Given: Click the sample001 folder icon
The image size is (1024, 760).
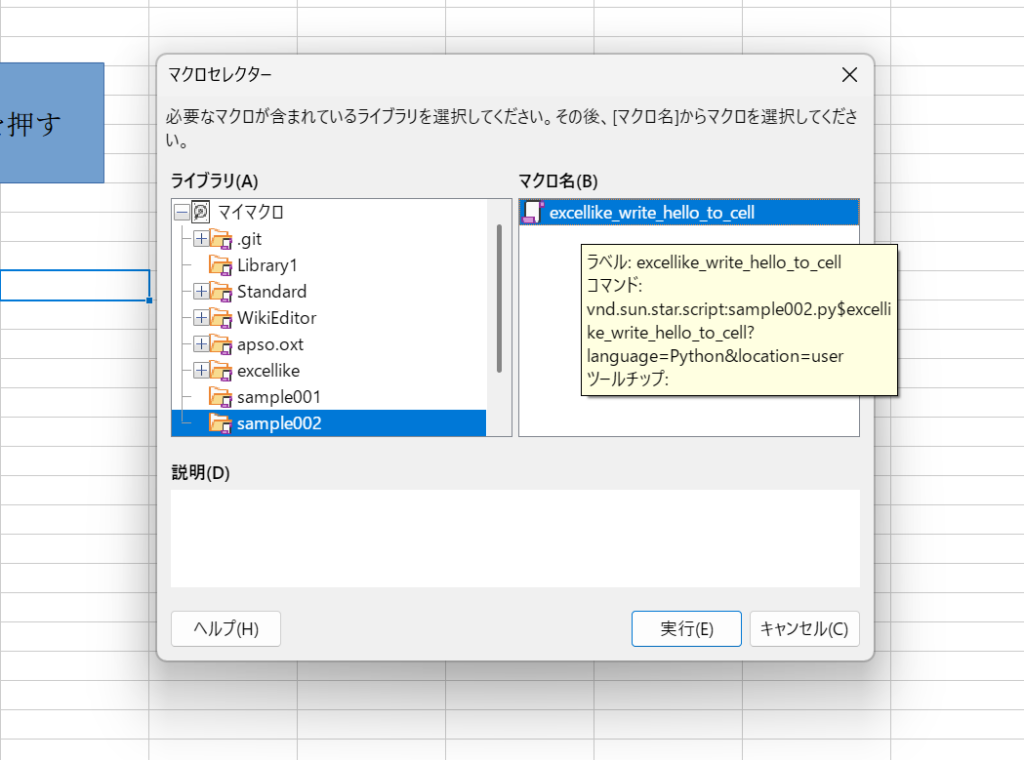Looking at the screenshot, I should pos(221,397).
